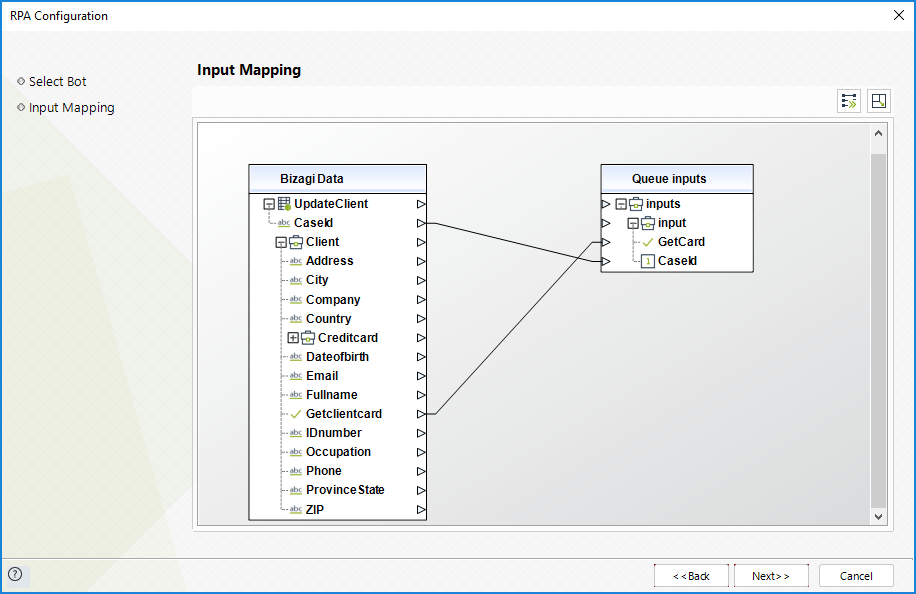Click the abc icon beside Bizagi CaseId
The width and height of the screenshot is (916, 594).
tap(284, 223)
